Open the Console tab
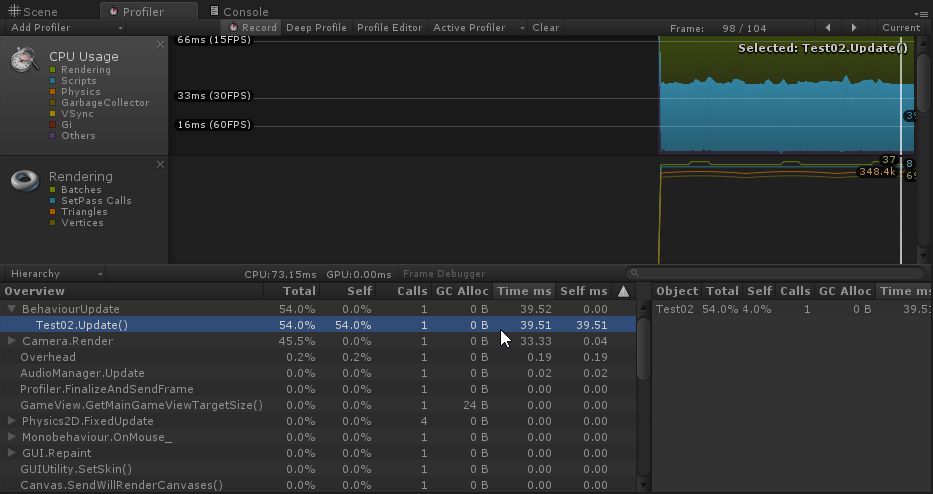 click(x=239, y=11)
